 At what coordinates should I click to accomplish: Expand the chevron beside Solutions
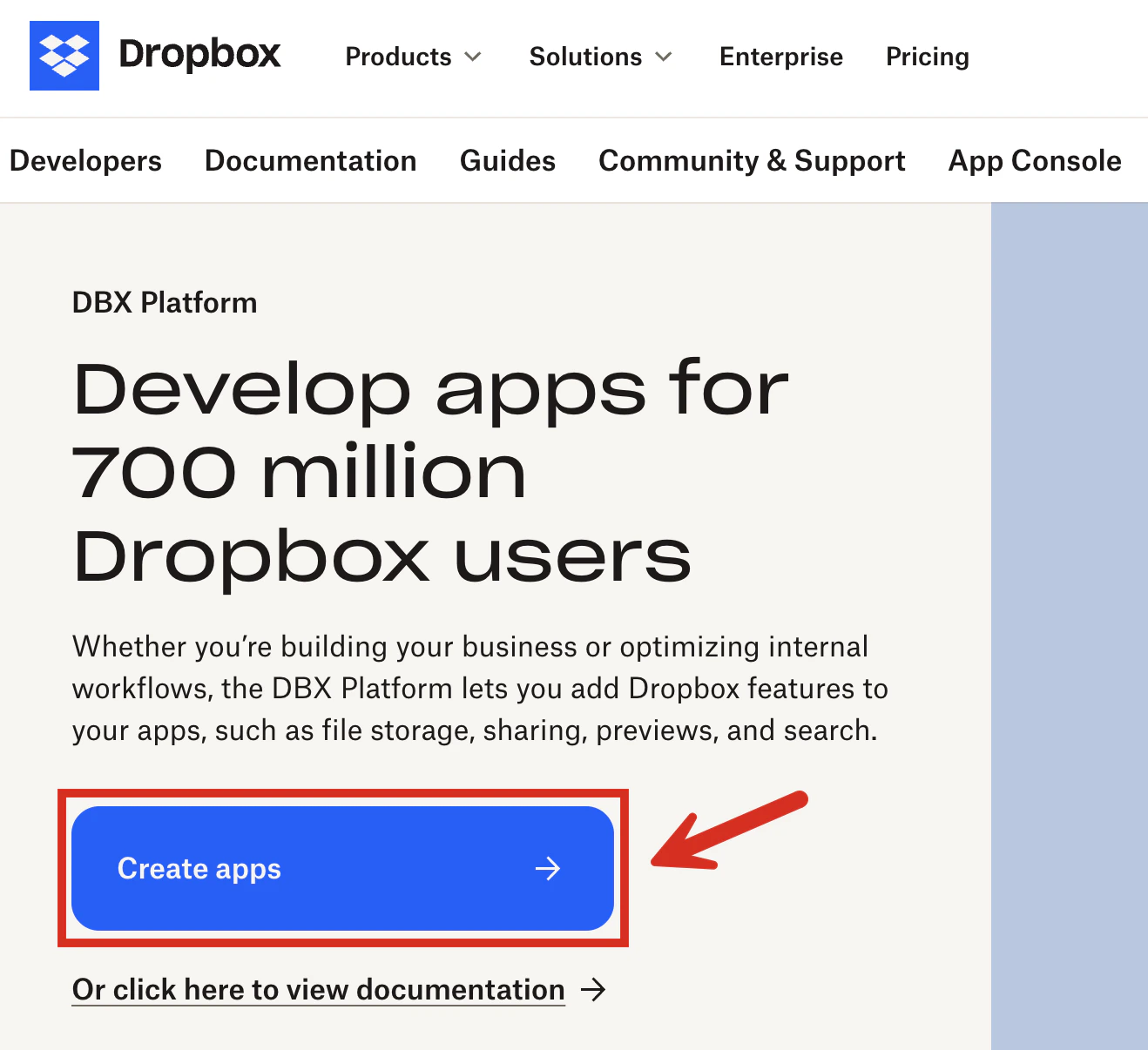[665, 57]
